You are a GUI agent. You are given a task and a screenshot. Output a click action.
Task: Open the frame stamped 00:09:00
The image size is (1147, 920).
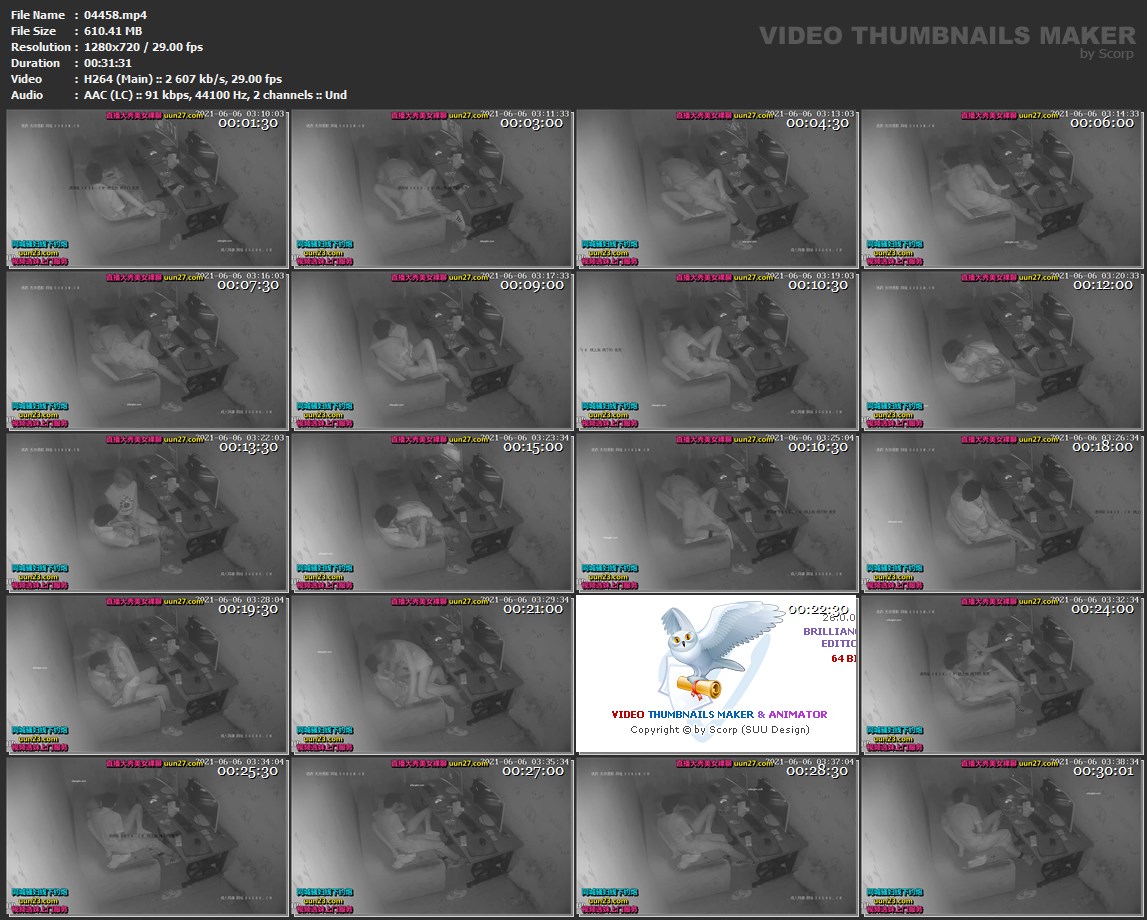click(x=432, y=351)
